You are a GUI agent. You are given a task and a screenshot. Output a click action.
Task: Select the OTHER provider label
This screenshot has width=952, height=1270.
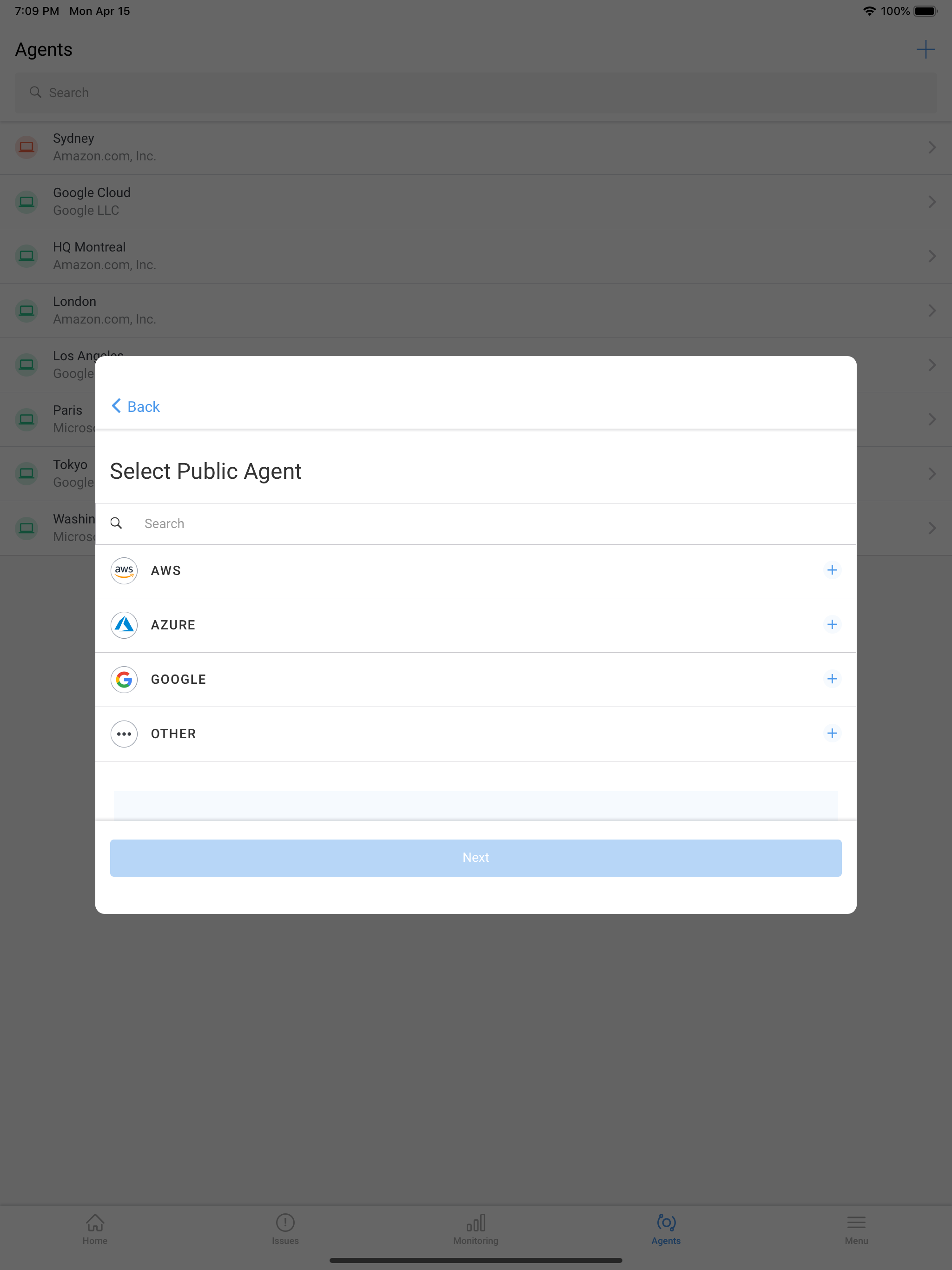(173, 734)
